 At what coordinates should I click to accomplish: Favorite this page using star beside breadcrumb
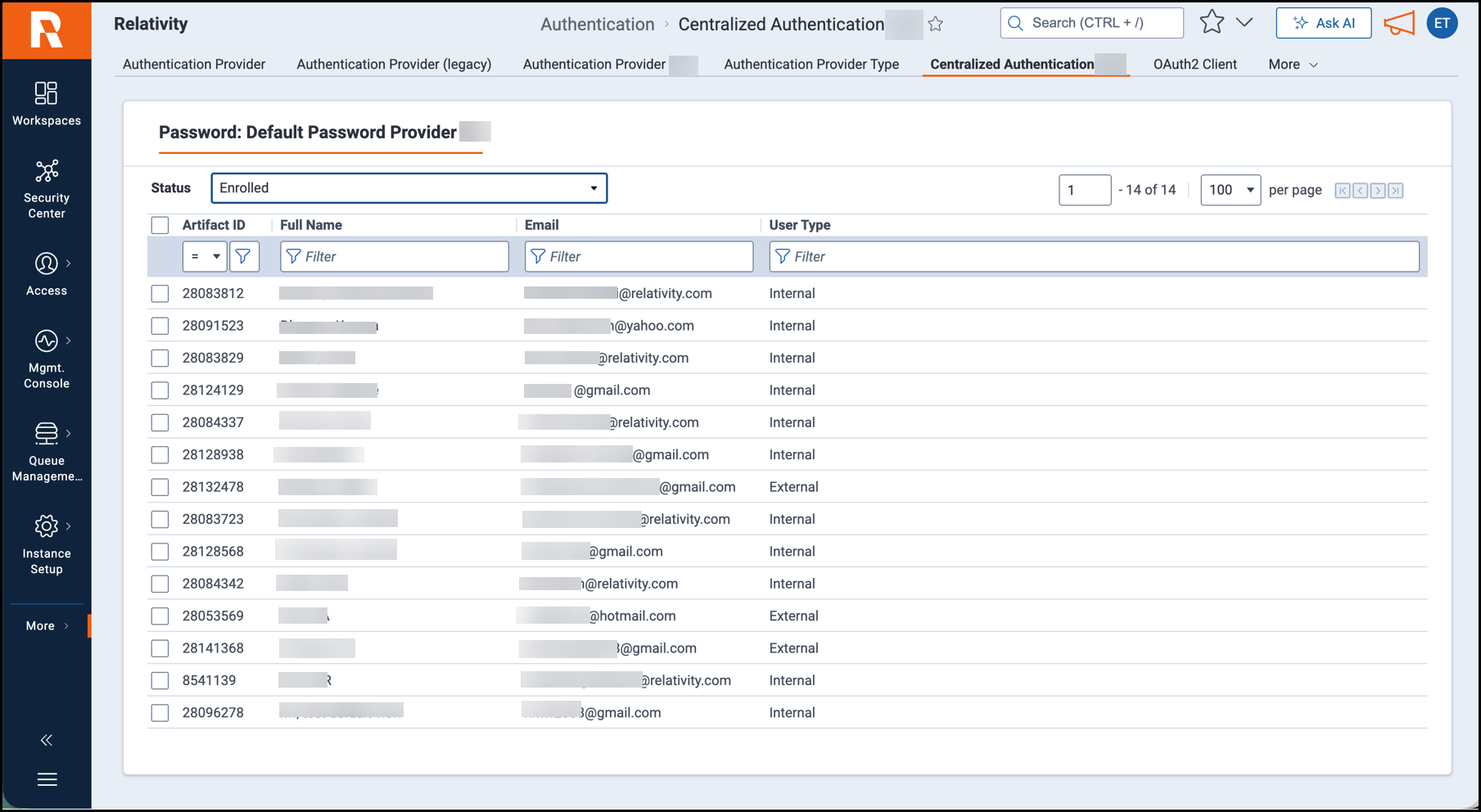936,25
